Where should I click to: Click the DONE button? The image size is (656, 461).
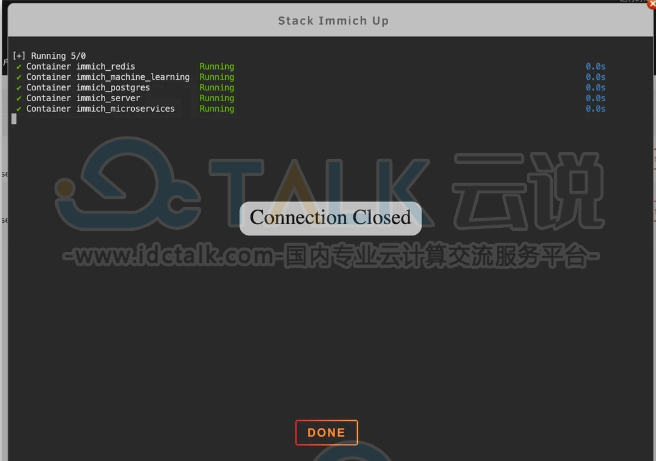click(326, 433)
